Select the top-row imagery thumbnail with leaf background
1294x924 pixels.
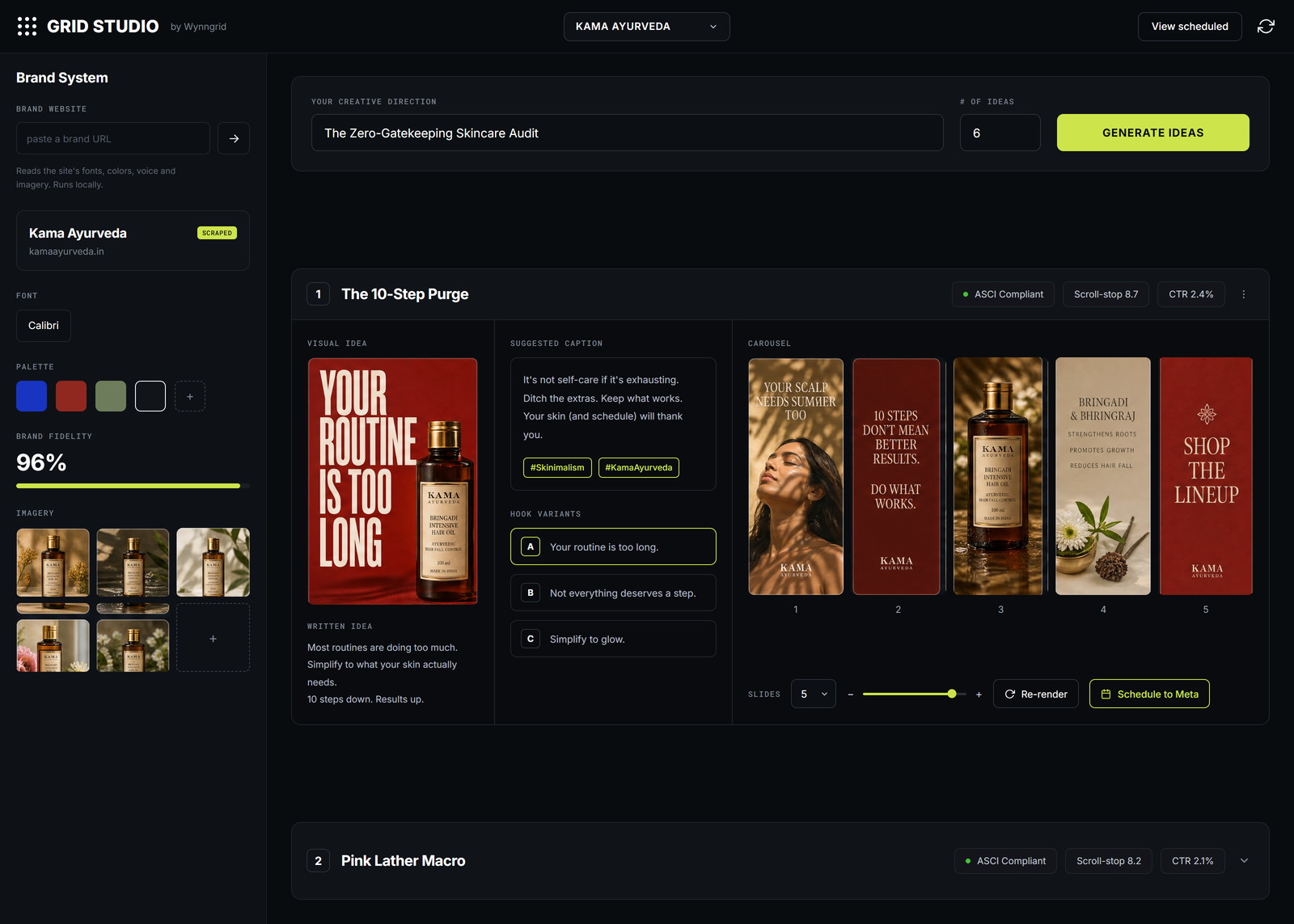213,563
